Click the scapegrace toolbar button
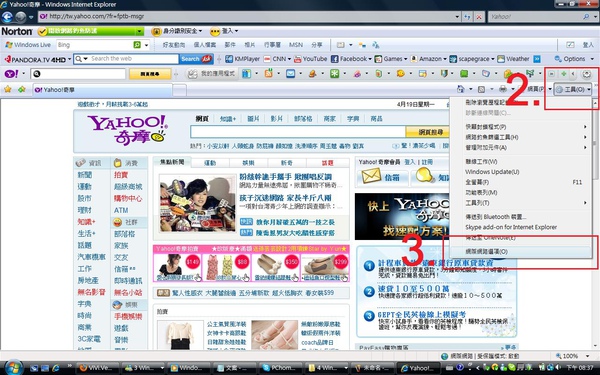The height and width of the screenshot is (375, 600). coord(470,59)
